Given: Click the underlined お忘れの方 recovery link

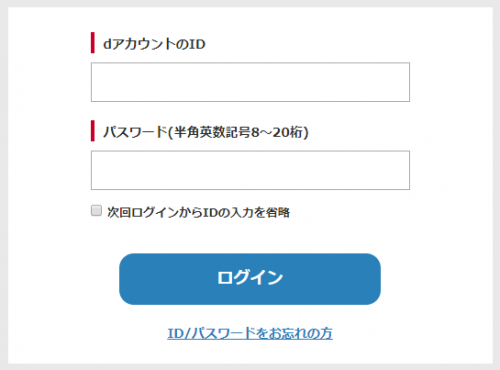Looking at the screenshot, I should pos(250,333).
